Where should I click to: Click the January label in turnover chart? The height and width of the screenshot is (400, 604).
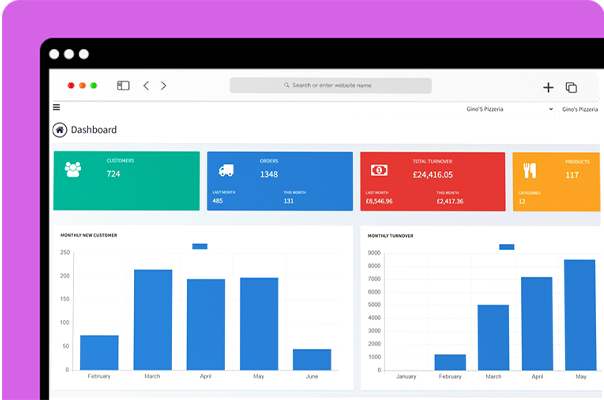pyautogui.click(x=406, y=376)
